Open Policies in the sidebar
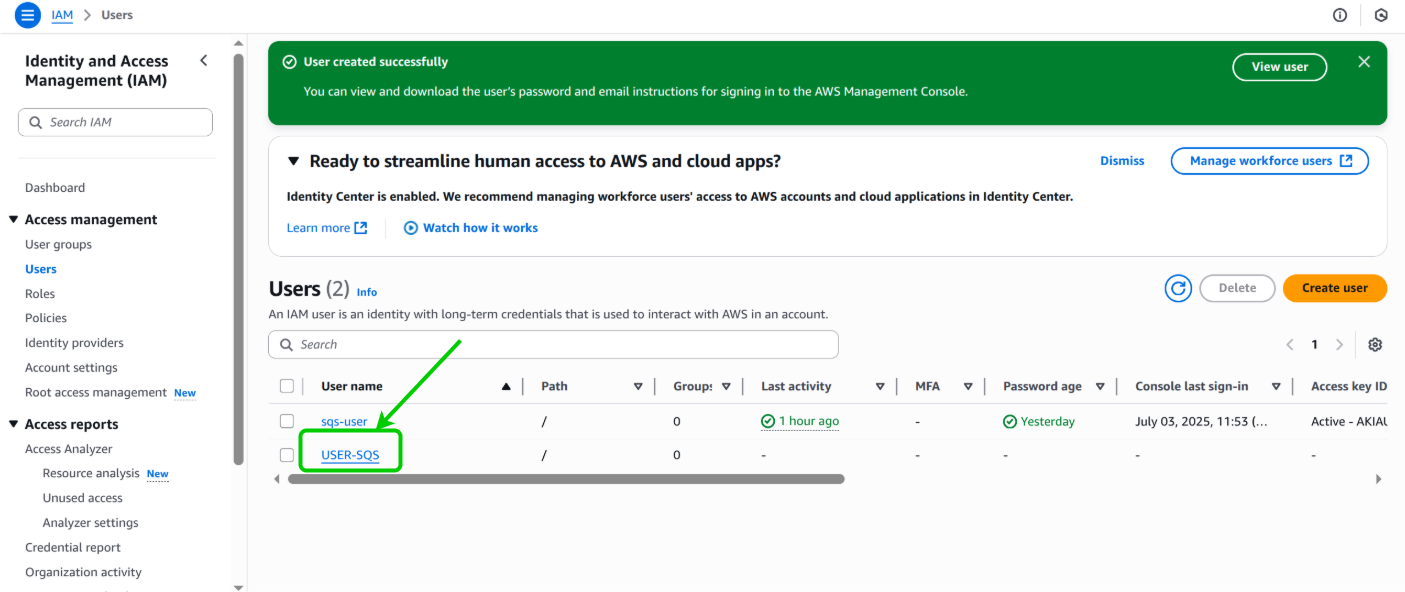The image size is (1405, 592). 46,318
